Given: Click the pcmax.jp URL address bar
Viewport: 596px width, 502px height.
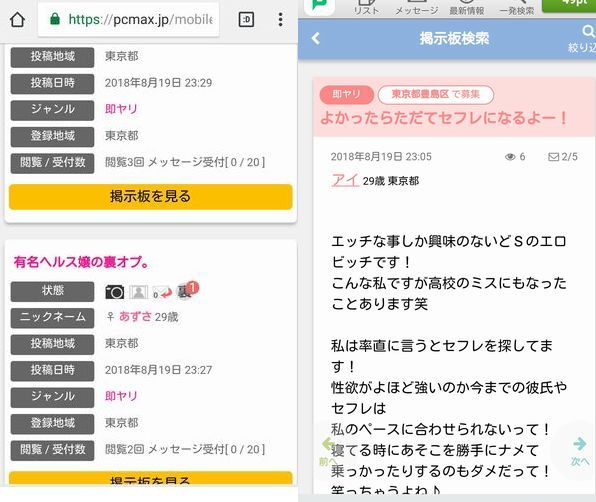Looking at the screenshot, I should (x=128, y=19).
